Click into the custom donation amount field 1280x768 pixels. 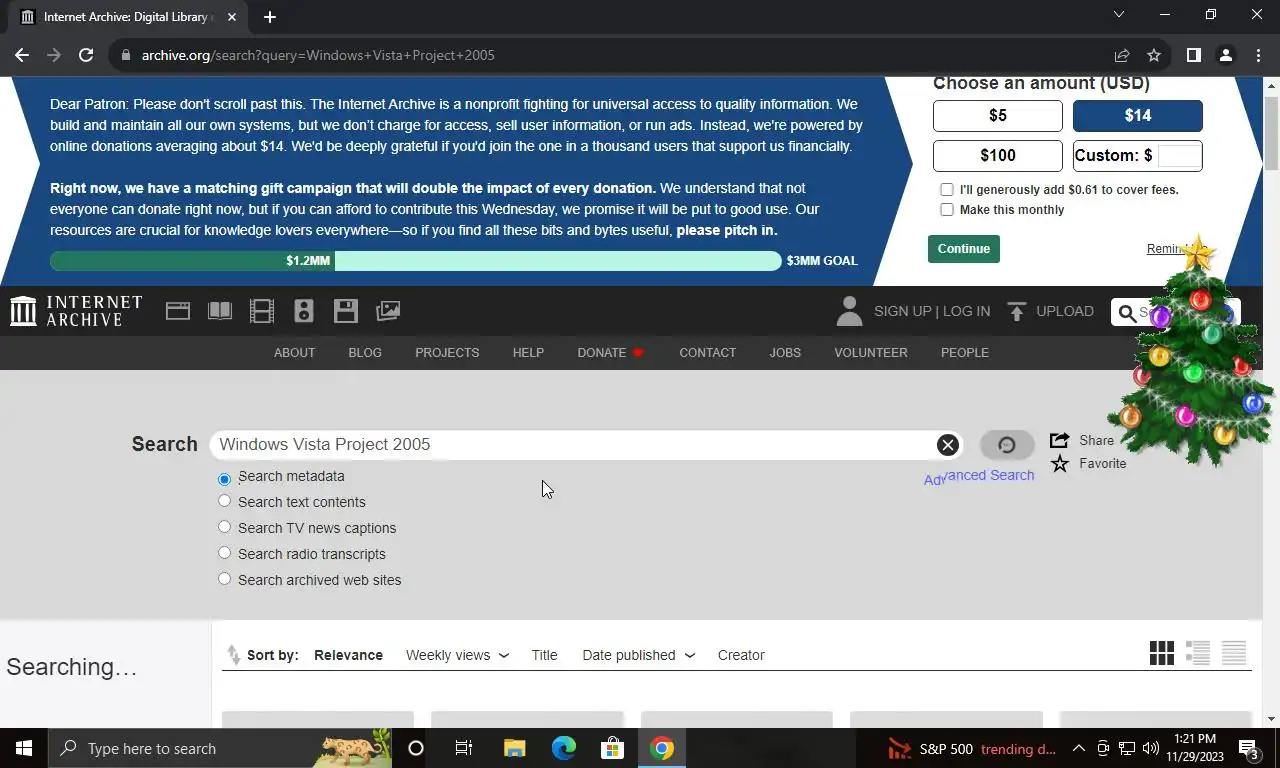point(1179,156)
